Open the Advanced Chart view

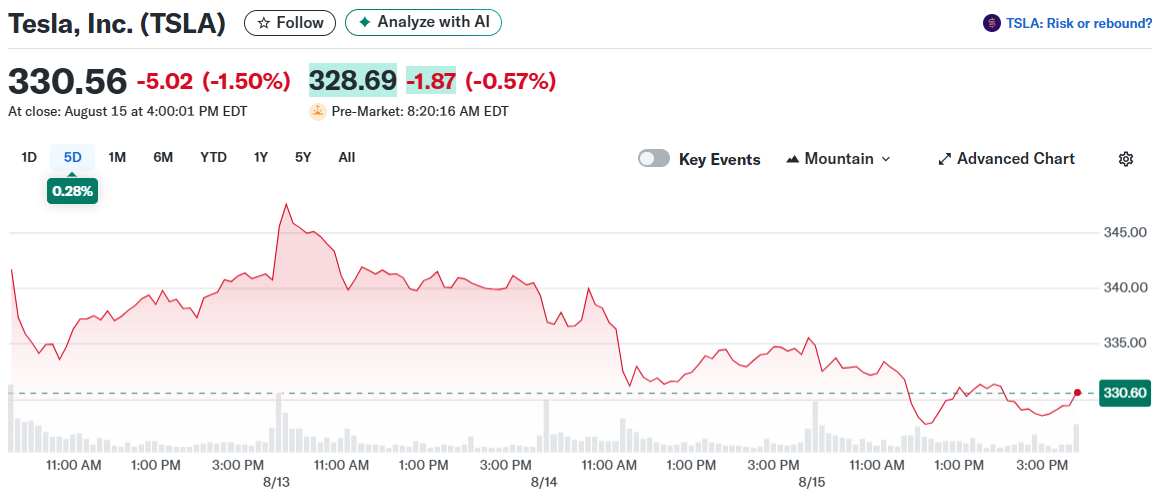click(x=1006, y=159)
